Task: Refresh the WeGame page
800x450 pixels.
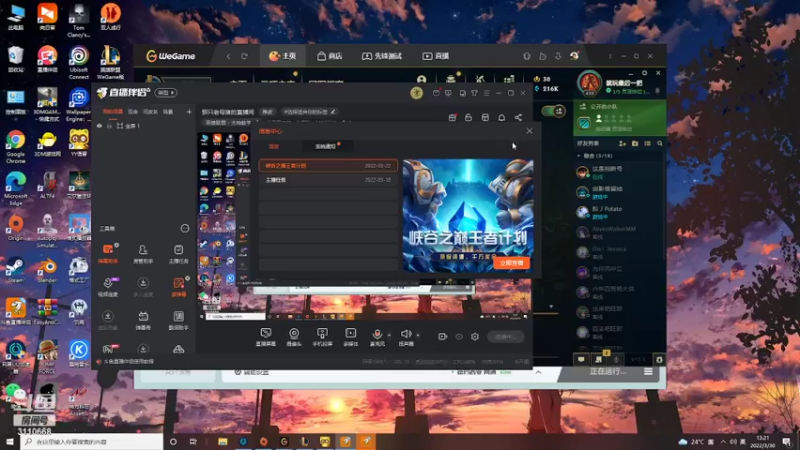Action: [244, 56]
